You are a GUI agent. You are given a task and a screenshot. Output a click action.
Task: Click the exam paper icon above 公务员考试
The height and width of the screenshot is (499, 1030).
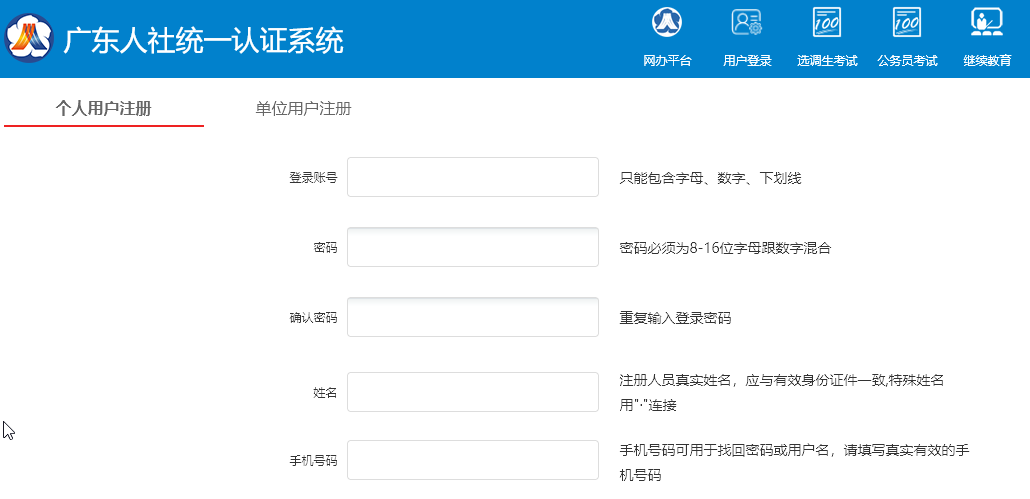[907, 21]
